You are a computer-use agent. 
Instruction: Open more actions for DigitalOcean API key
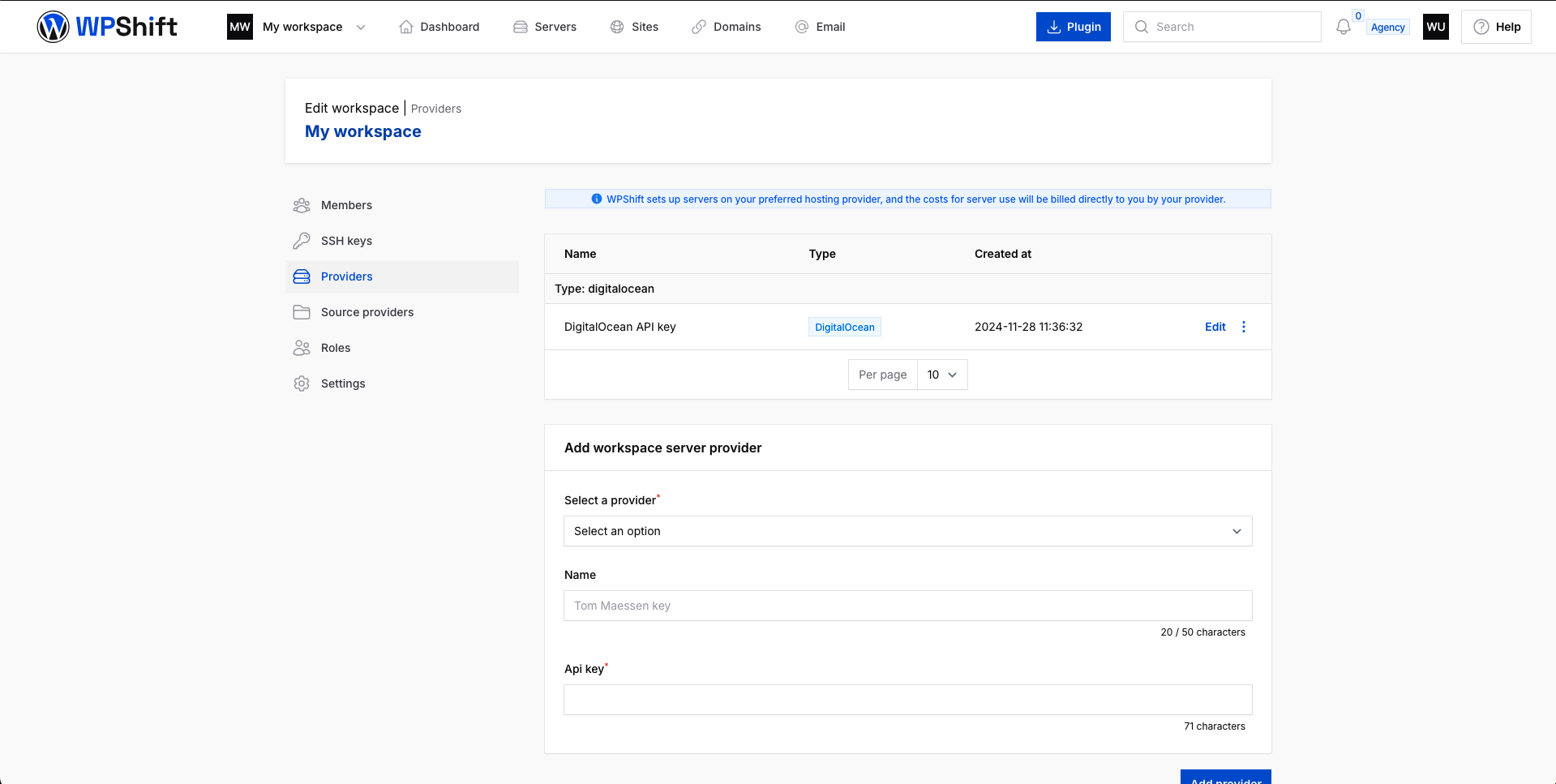click(1244, 327)
